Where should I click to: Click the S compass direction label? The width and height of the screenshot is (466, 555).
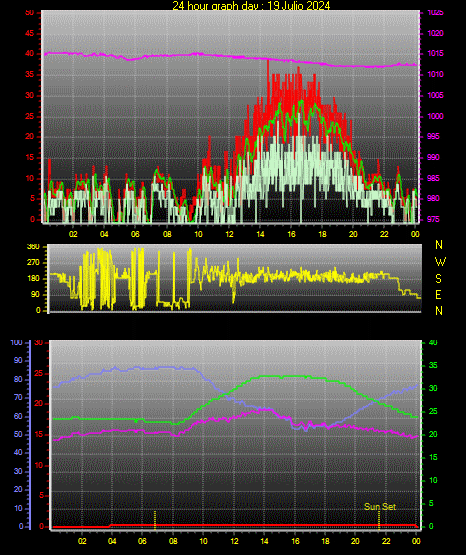(438, 279)
